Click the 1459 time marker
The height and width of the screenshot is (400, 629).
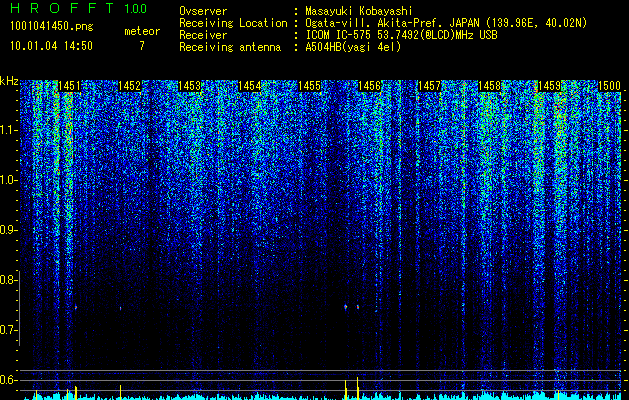(x=549, y=86)
